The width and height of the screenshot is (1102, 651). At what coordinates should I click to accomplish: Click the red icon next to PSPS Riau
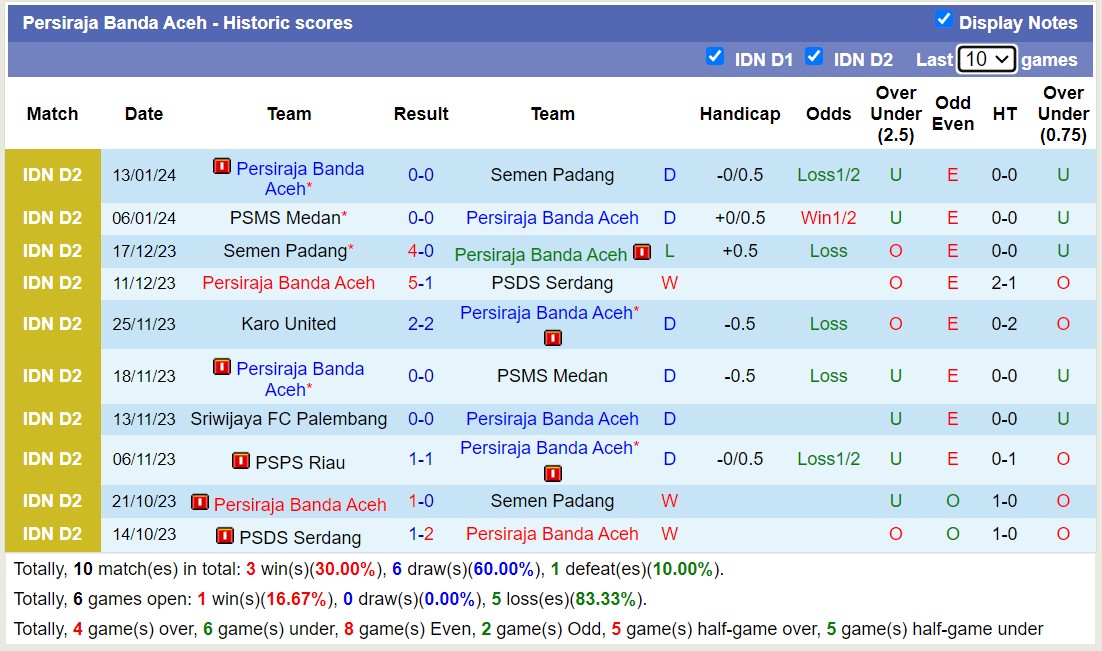coord(241,460)
